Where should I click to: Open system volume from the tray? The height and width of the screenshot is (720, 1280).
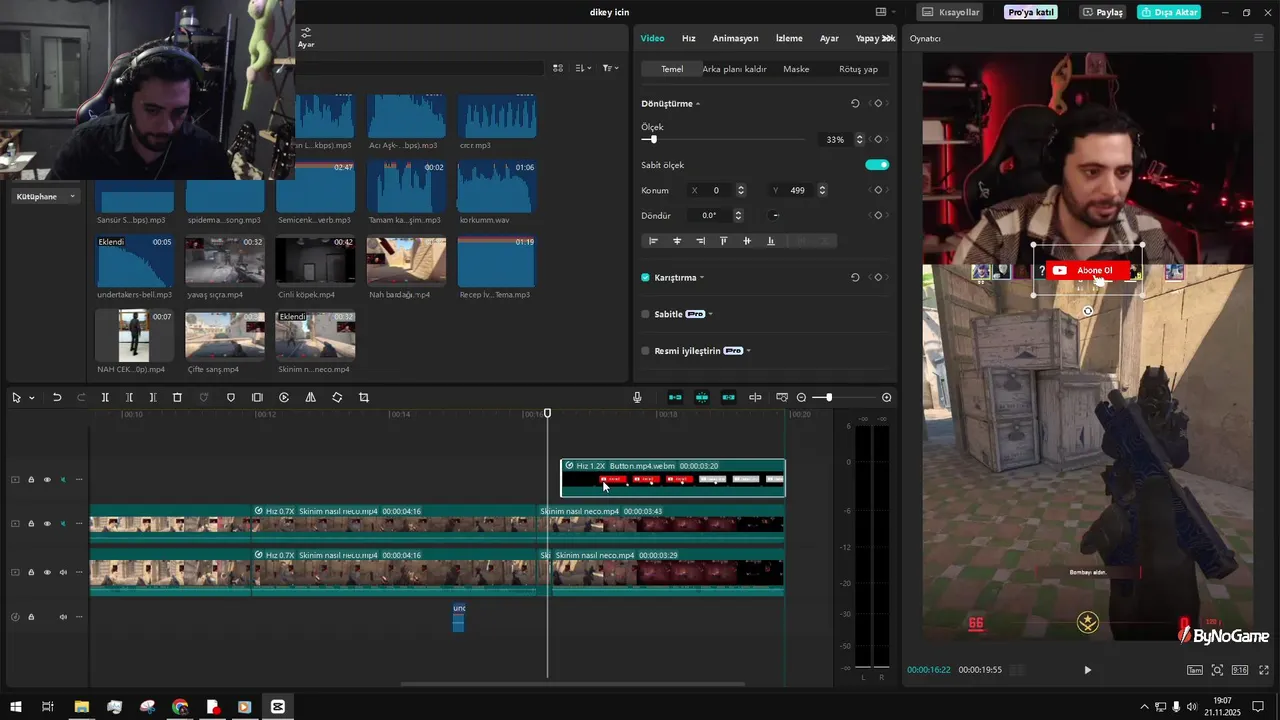point(1191,707)
